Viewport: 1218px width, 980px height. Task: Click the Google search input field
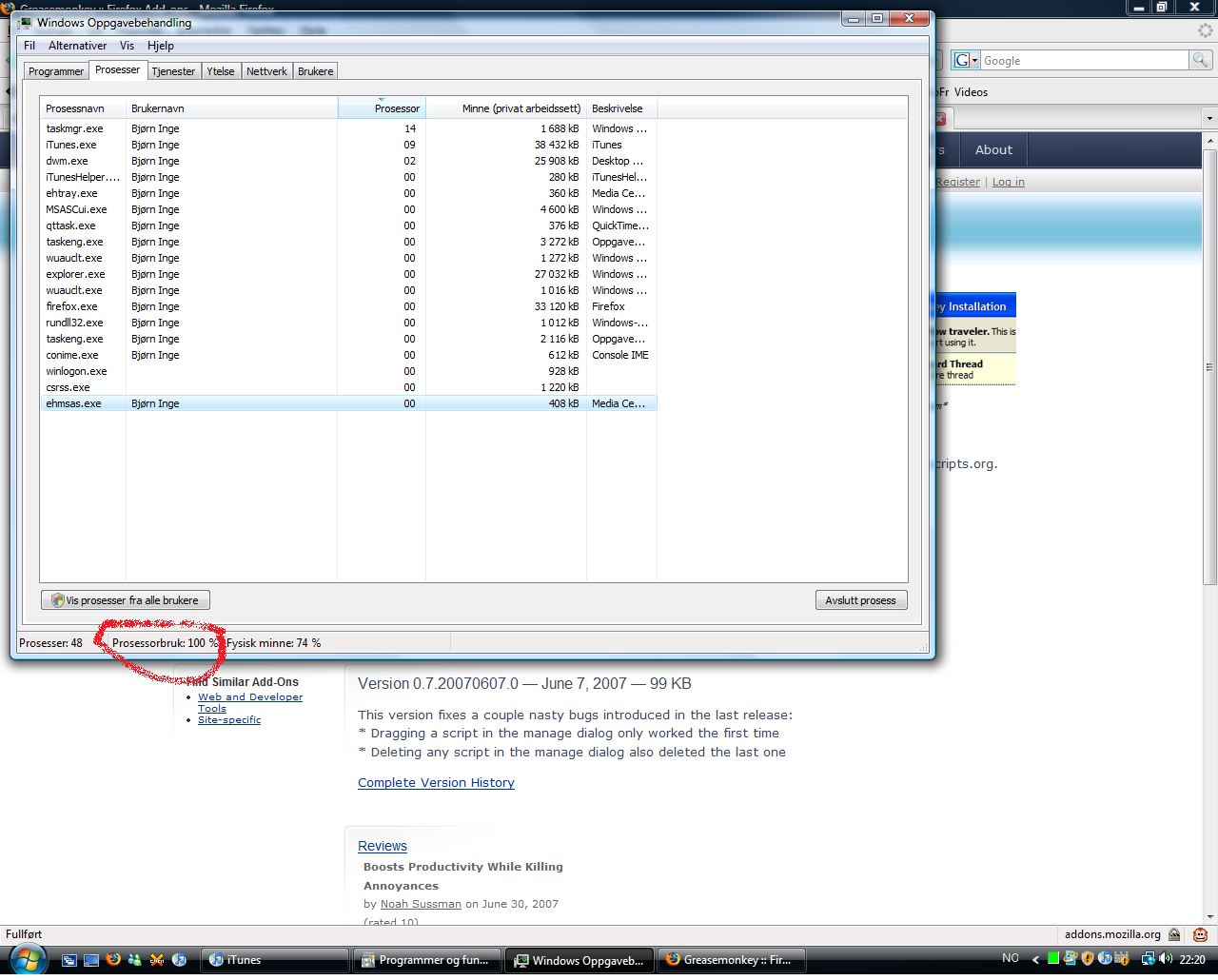tap(1085, 60)
